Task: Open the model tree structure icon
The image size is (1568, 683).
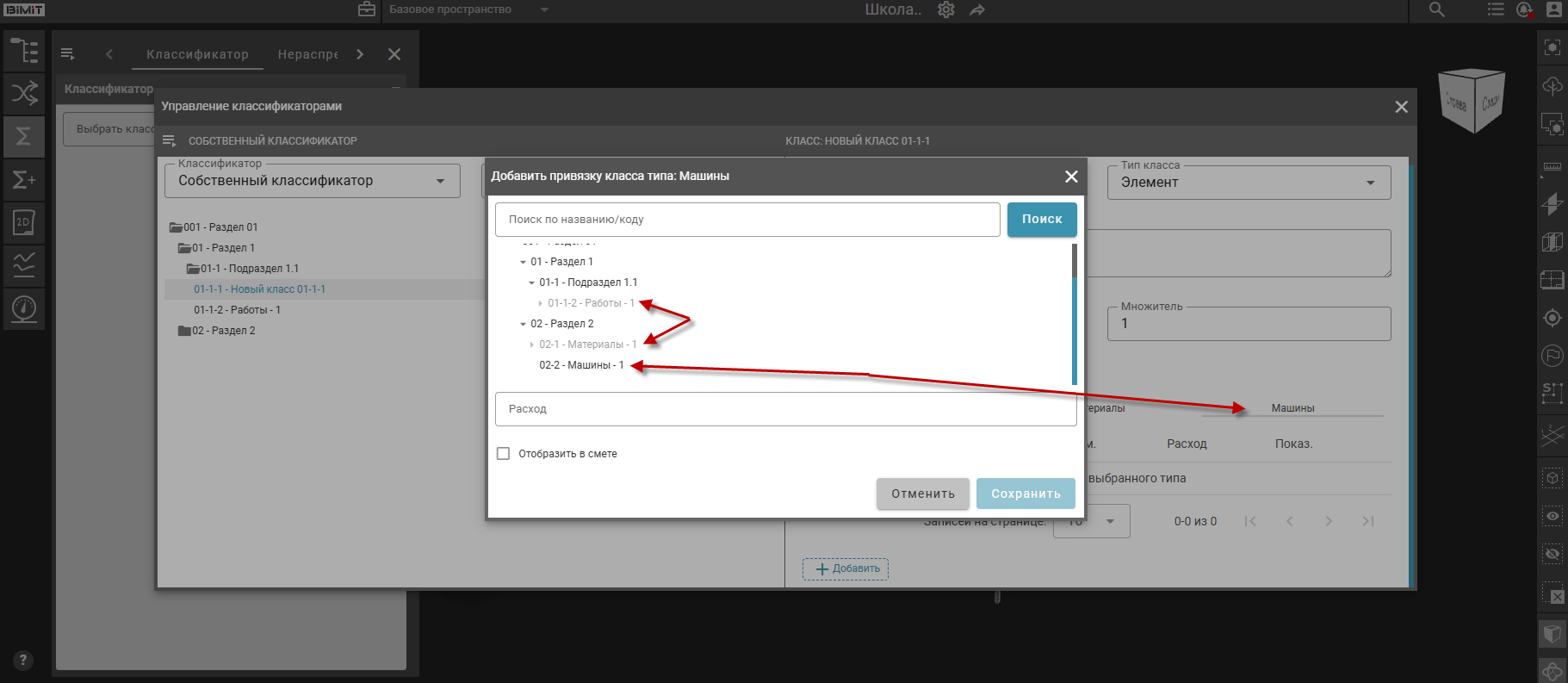Action: [x=24, y=51]
